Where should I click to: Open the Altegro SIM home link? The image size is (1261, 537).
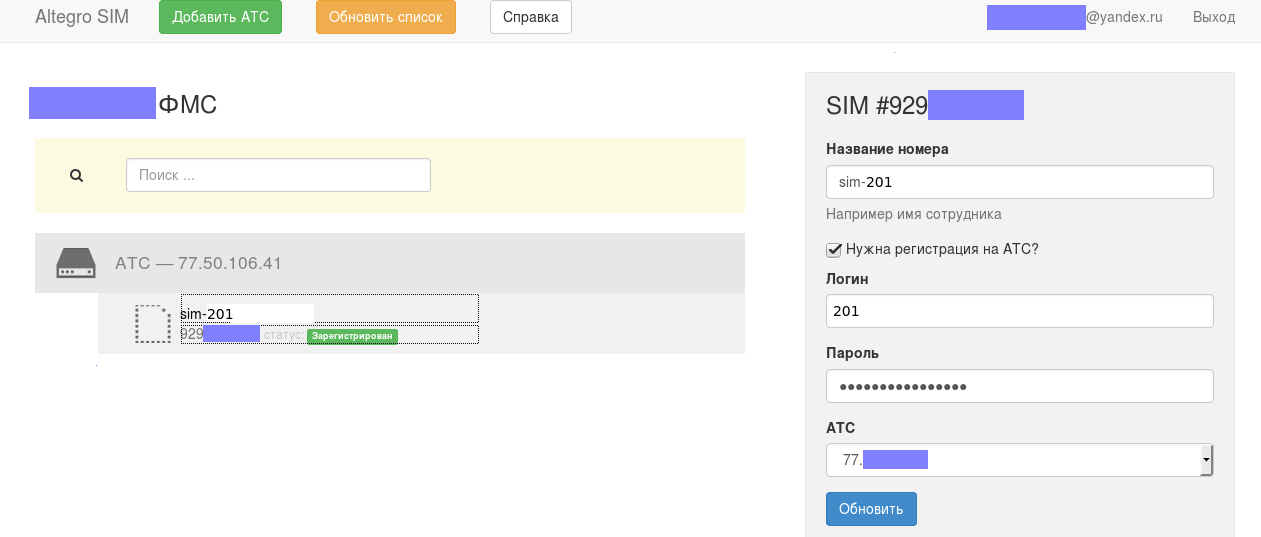click(x=82, y=17)
